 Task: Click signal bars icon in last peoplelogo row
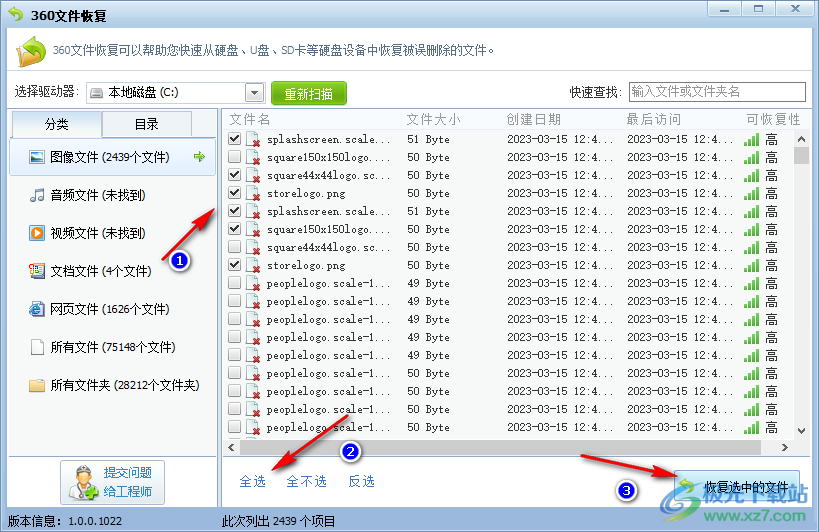[x=752, y=428]
